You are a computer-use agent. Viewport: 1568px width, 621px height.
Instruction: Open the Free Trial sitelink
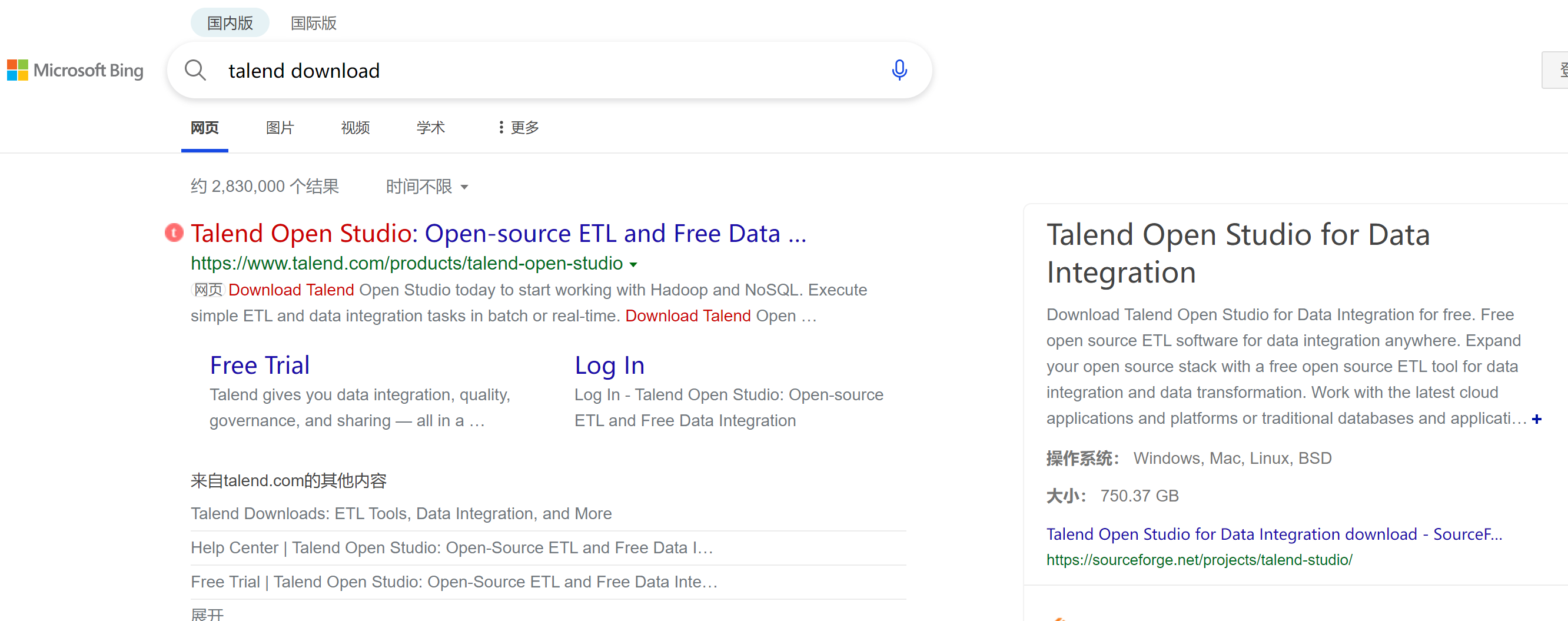[x=260, y=366]
